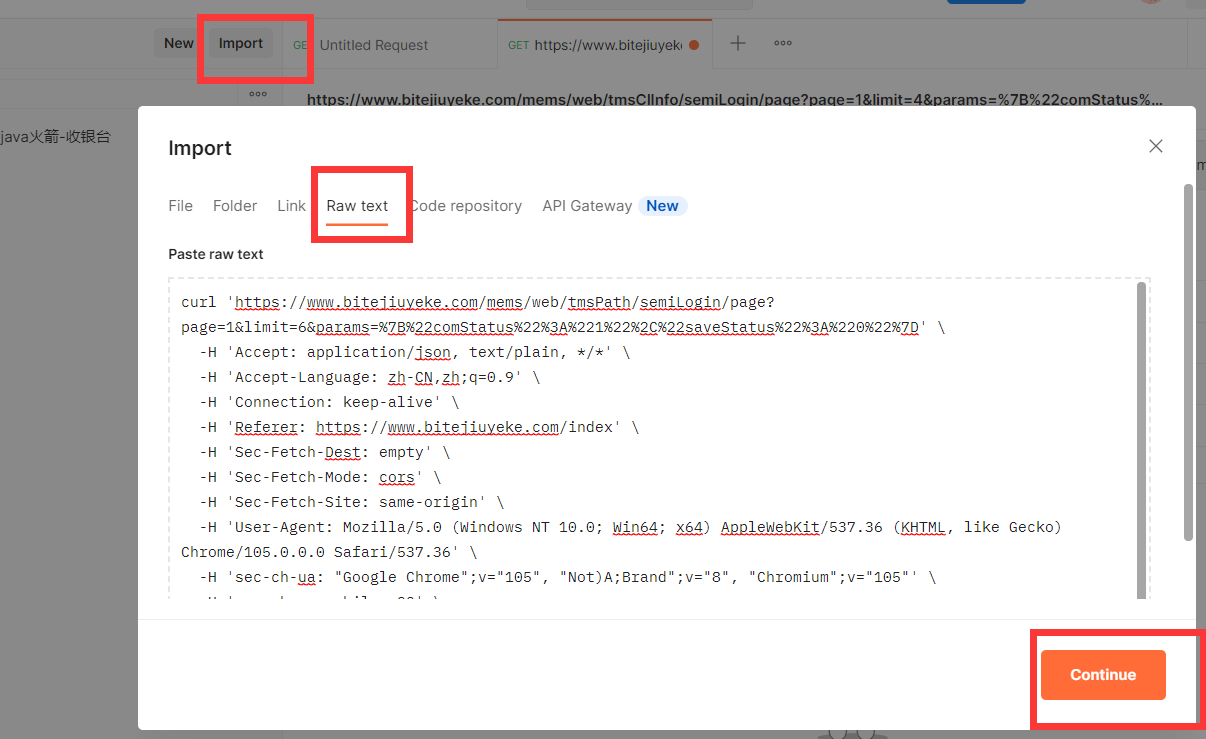The width and height of the screenshot is (1206, 739).
Task: Click the Import dialog title
Action: click(200, 148)
